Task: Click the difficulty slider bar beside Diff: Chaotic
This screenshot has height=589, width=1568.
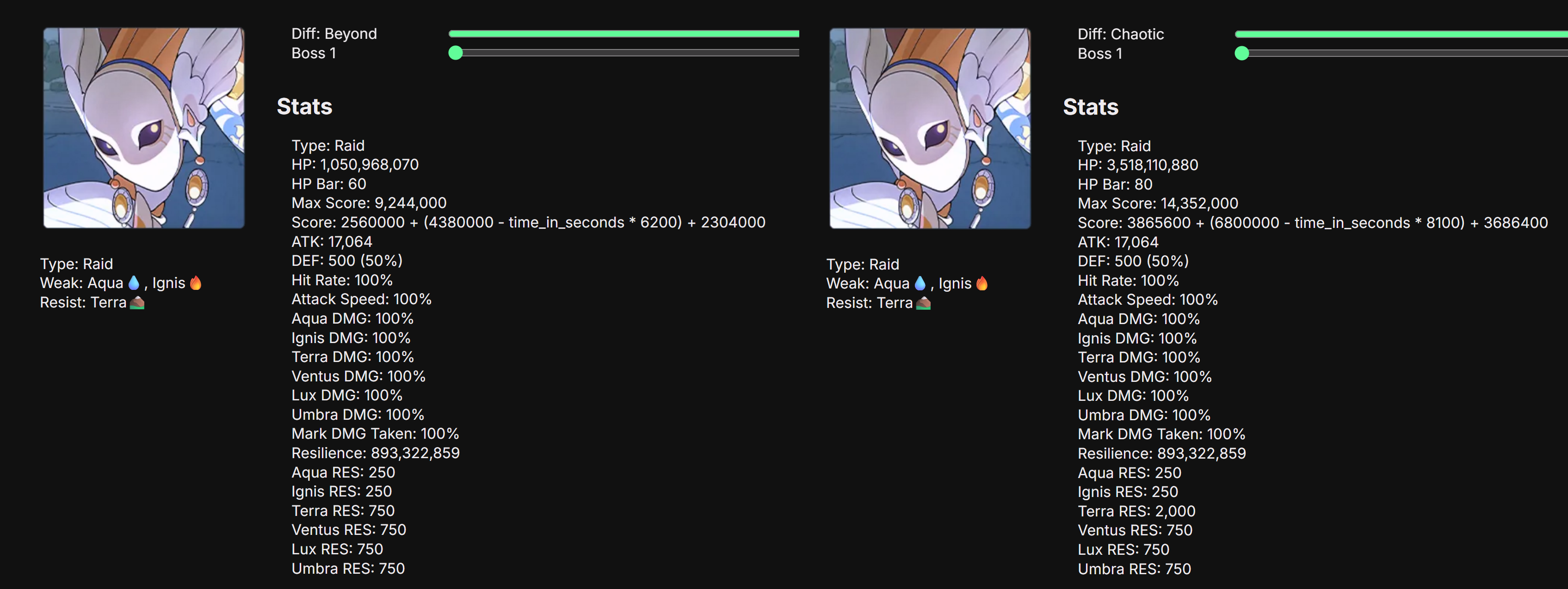Action: [x=1401, y=34]
